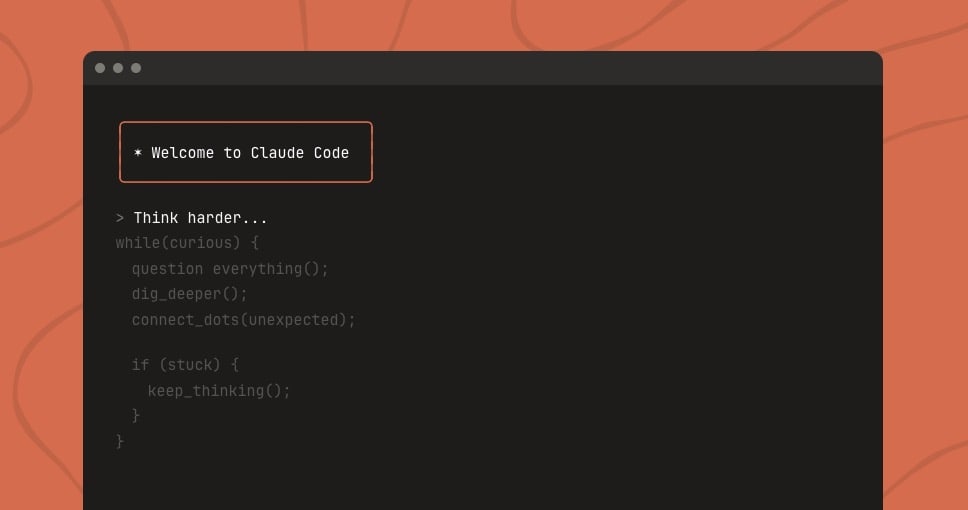
Task: Click the word "curious" in the while condition
Action: [205, 243]
